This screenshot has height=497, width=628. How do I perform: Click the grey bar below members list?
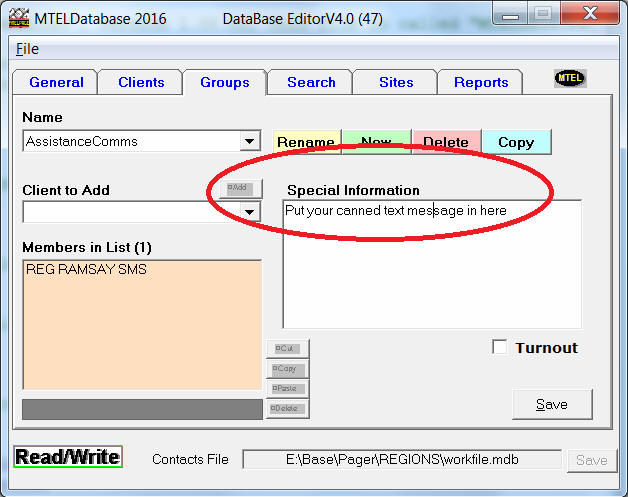click(142, 409)
